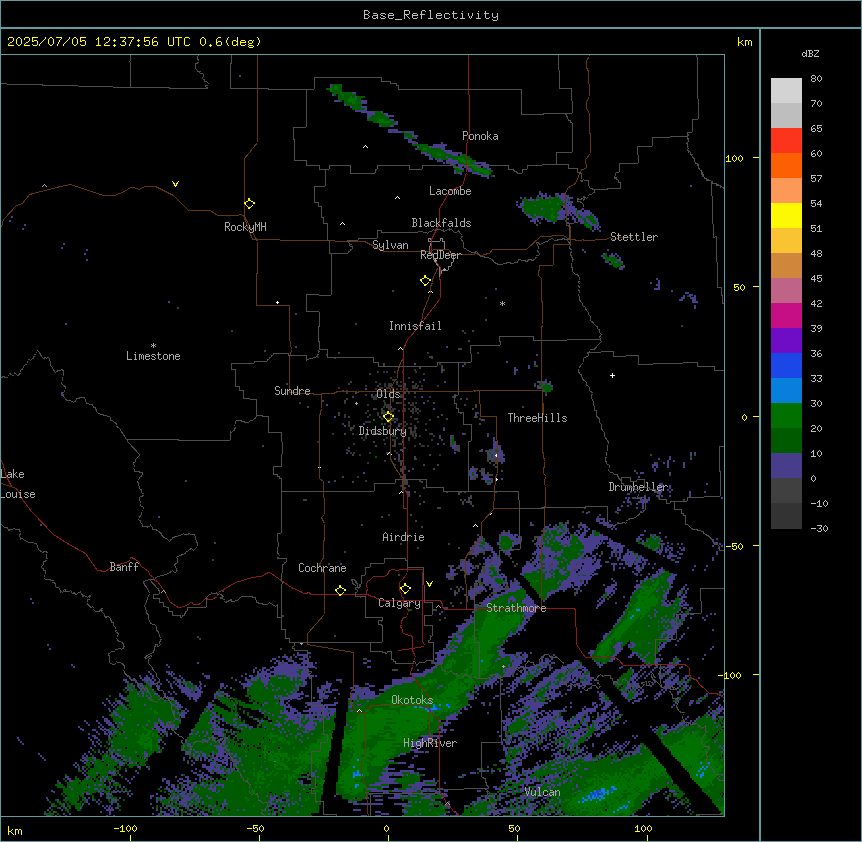
Task: Click the white asterisk east of Innisfail
Action: (x=502, y=304)
